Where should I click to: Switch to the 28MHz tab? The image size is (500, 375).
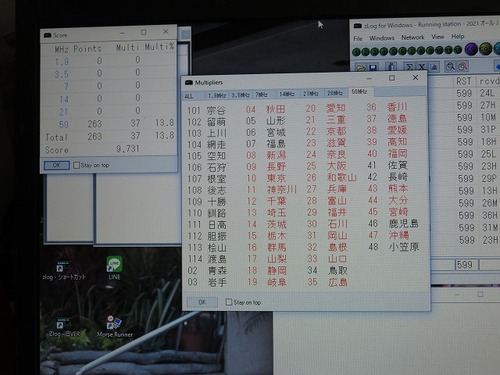[335, 93]
